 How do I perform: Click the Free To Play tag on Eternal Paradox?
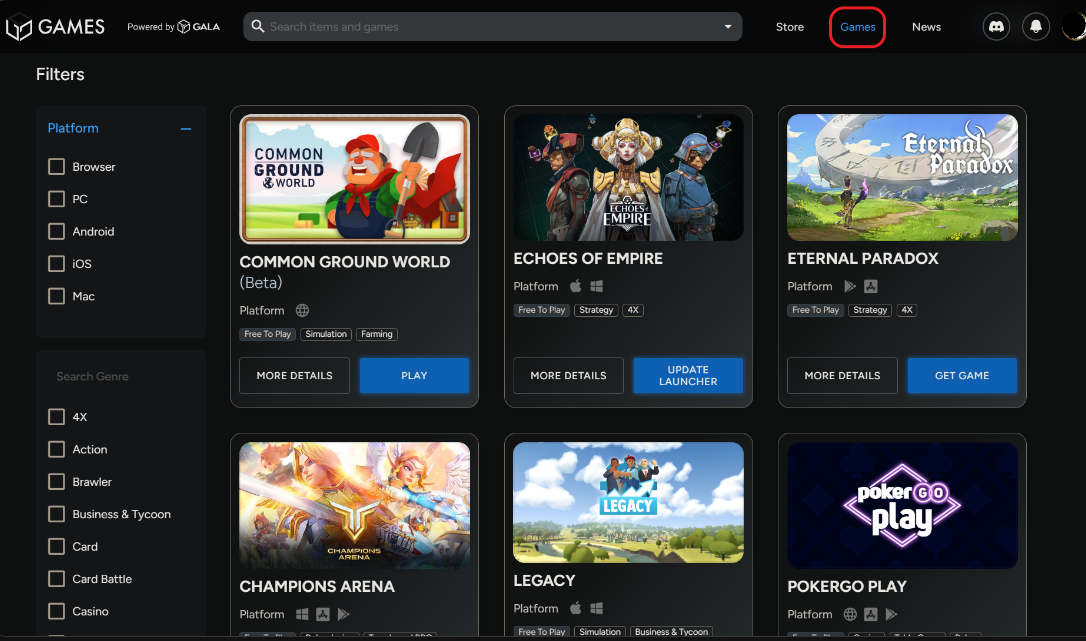815,310
